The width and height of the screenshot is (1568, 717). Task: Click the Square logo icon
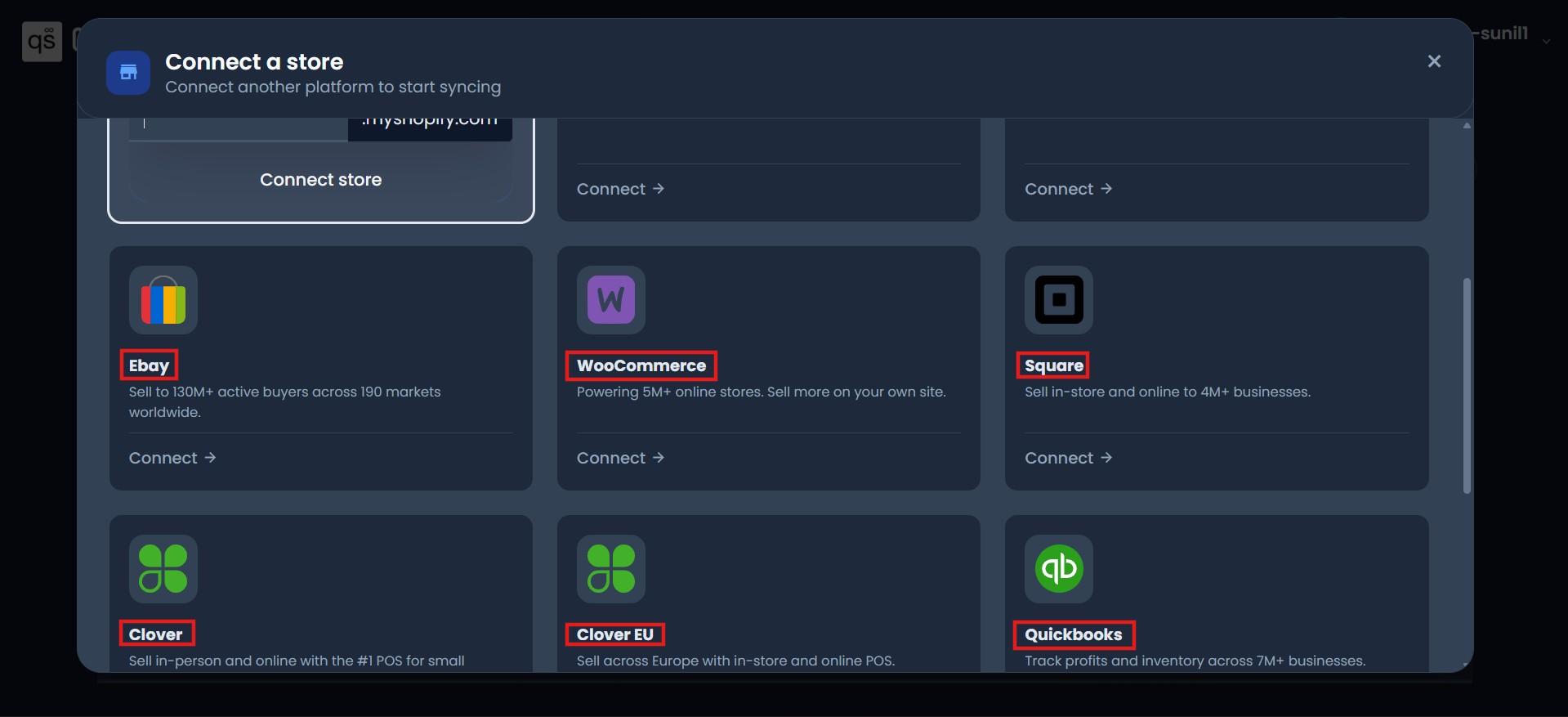1059,300
